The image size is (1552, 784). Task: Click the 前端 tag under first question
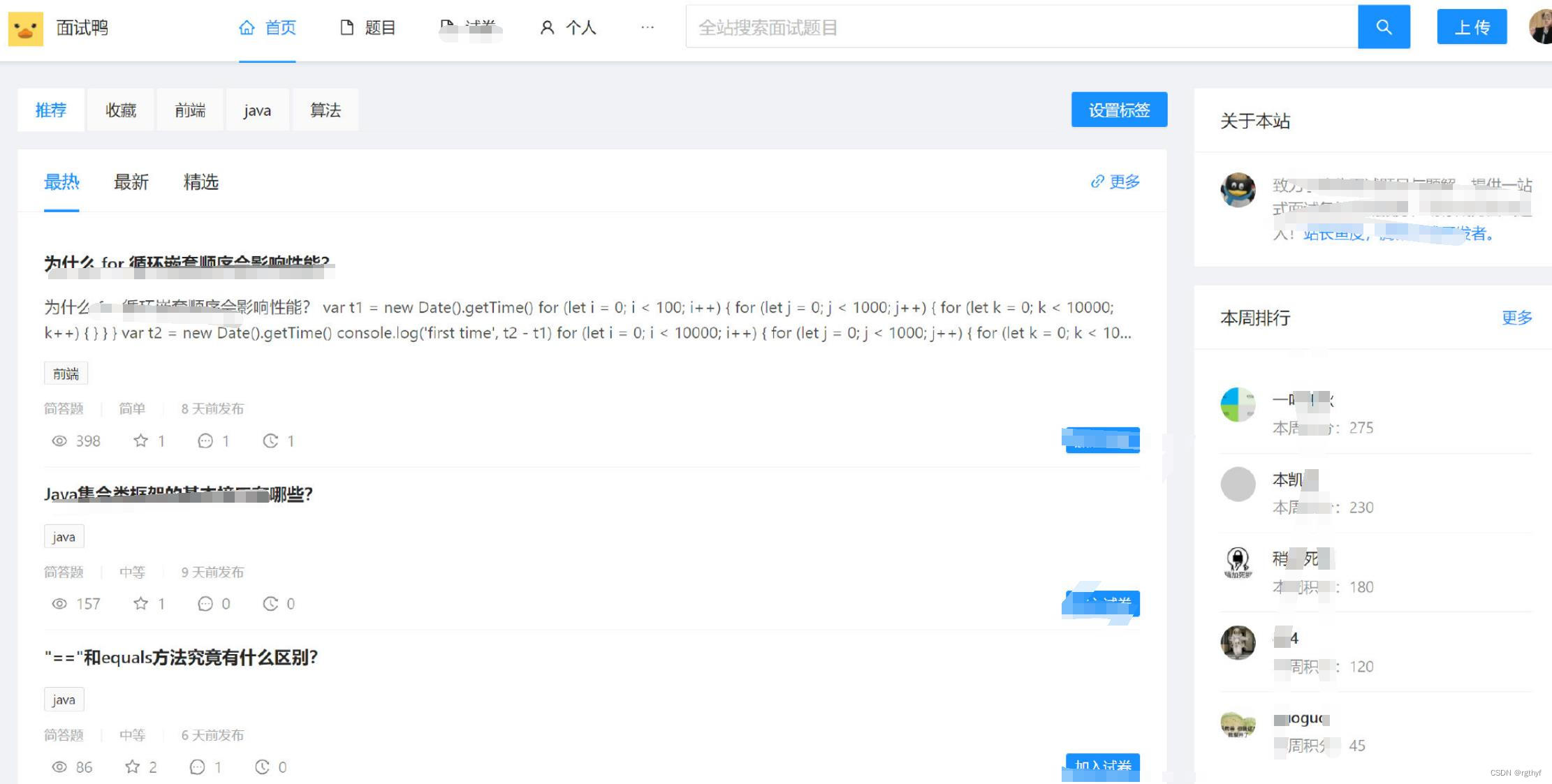(66, 373)
